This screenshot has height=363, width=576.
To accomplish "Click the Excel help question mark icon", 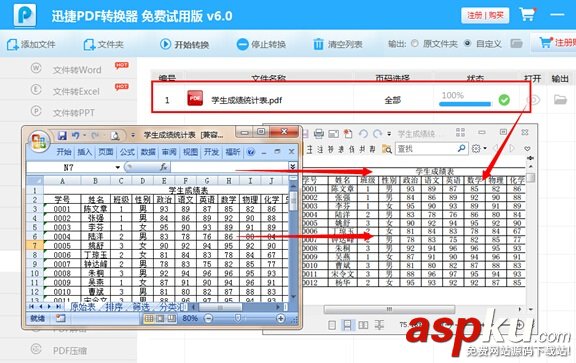I will 251,152.
